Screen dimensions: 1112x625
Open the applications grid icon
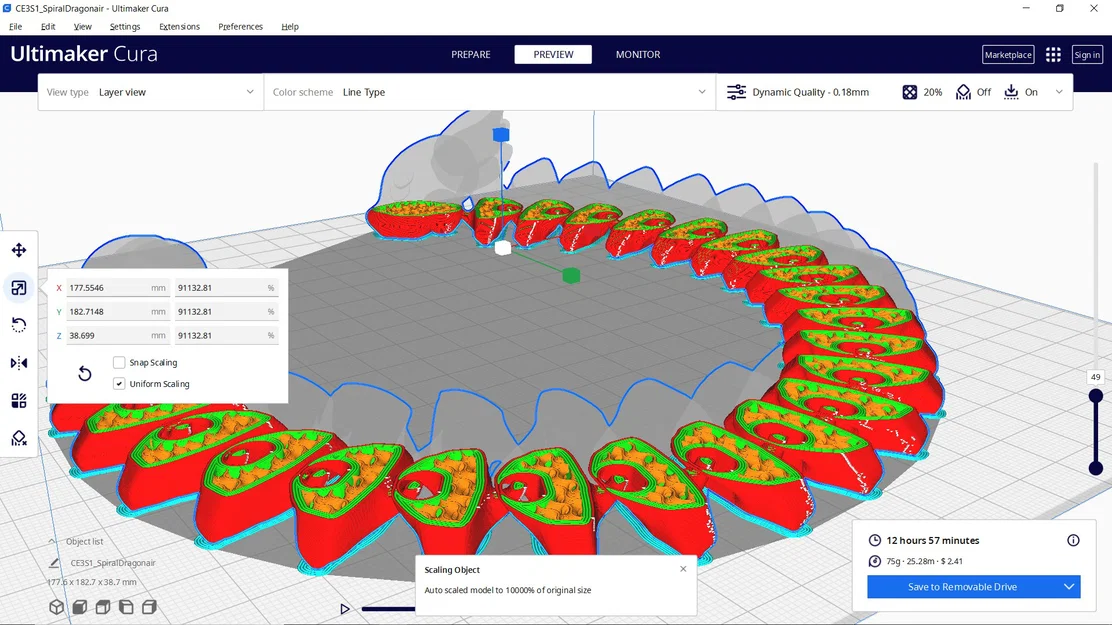click(x=1053, y=55)
